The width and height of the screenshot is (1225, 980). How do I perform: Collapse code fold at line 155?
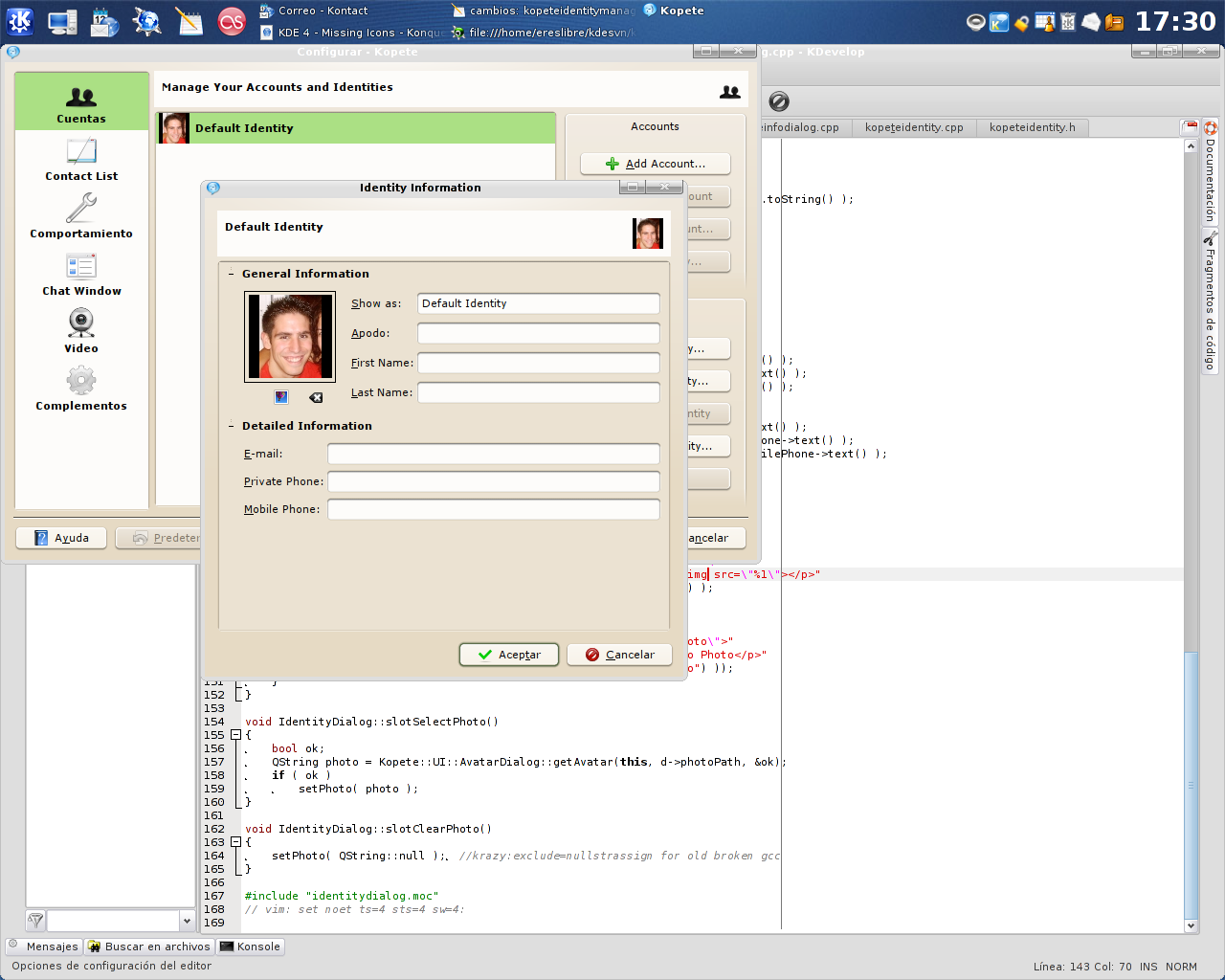click(x=235, y=735)
